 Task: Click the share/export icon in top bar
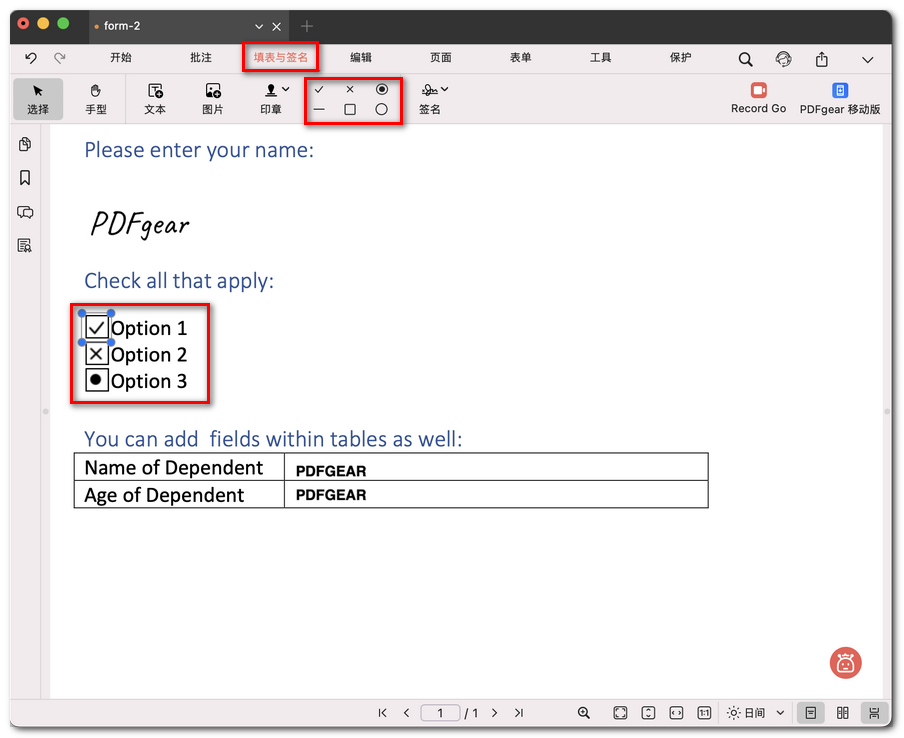(822, 59)
